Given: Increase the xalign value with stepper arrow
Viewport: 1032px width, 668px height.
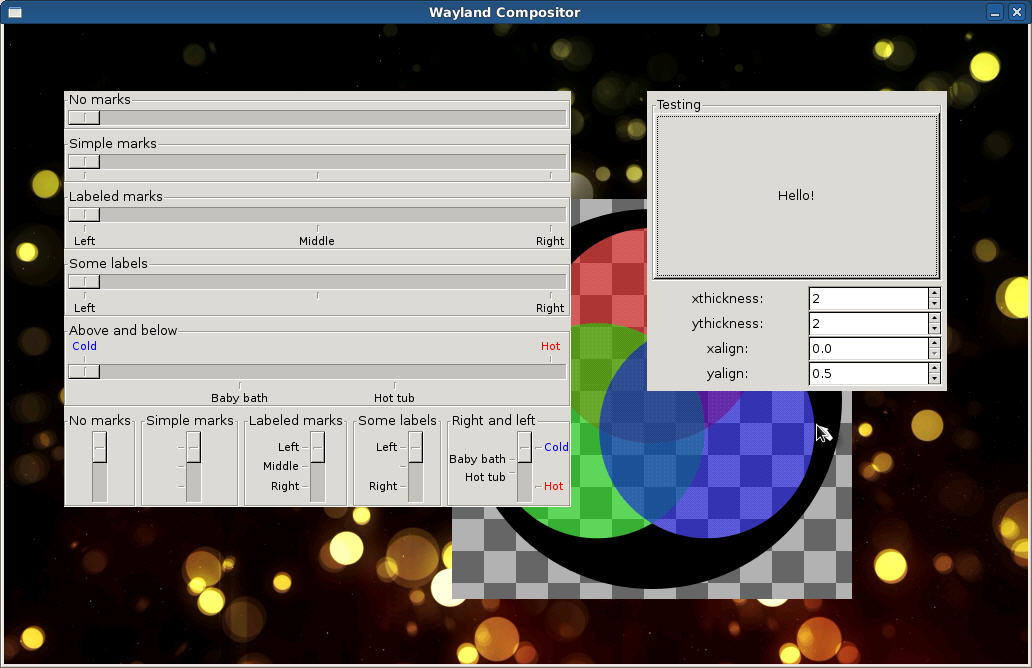Looking at the screenshot, I should (934, 343).
